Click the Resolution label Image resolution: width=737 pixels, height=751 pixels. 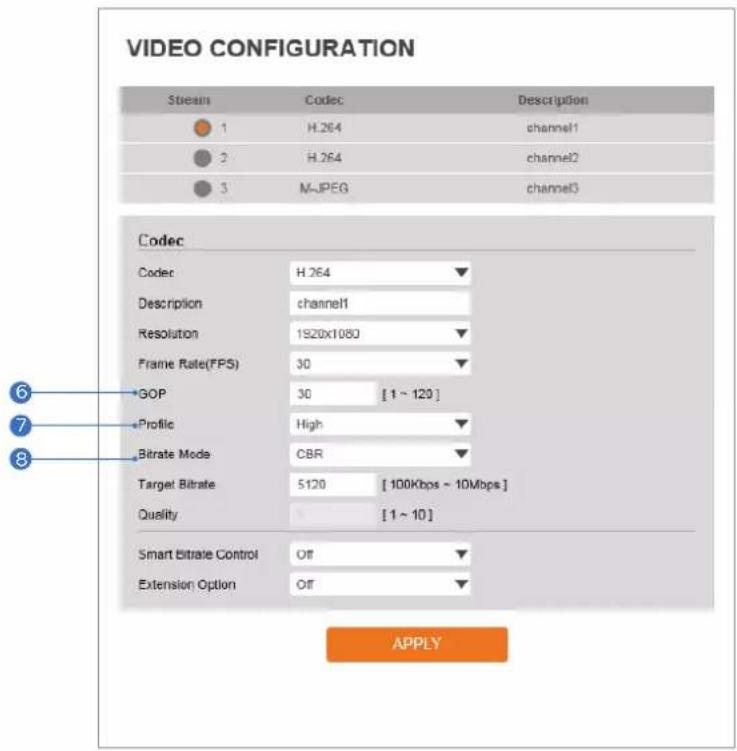[x=168, y=334]
